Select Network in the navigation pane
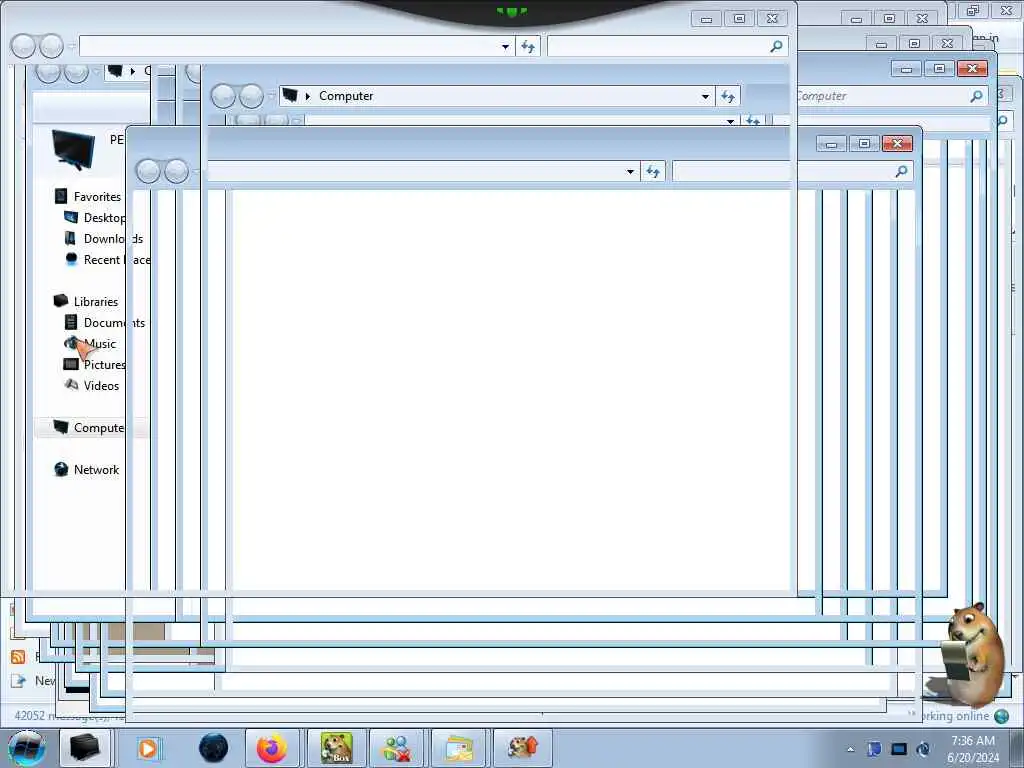 86,470
